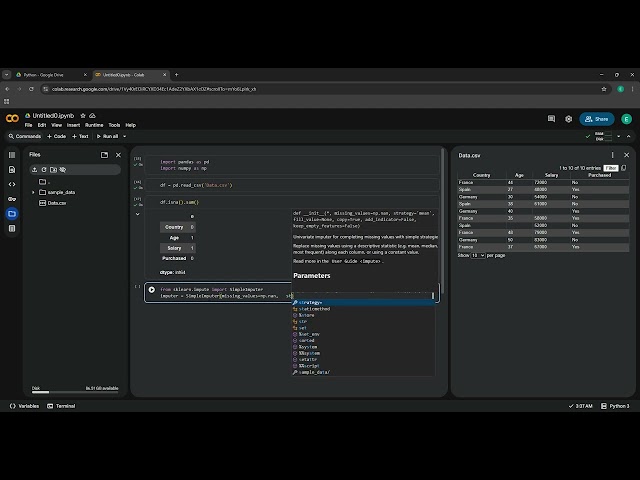Open the Secrets key icon in sidebar

pyautogui.click(x=12, y=199)
